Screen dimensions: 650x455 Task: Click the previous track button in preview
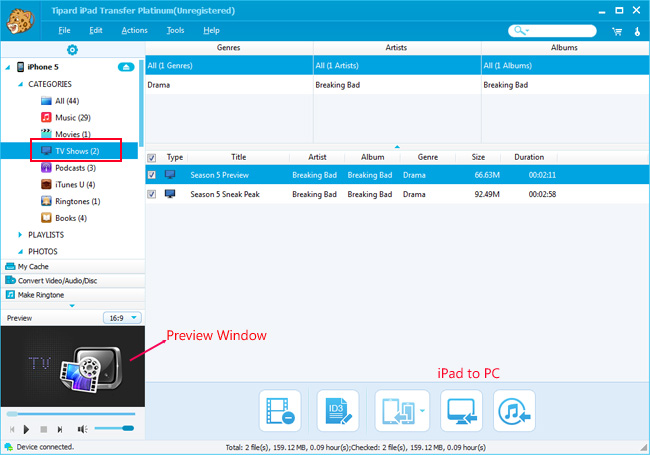(x=12, y=429)
